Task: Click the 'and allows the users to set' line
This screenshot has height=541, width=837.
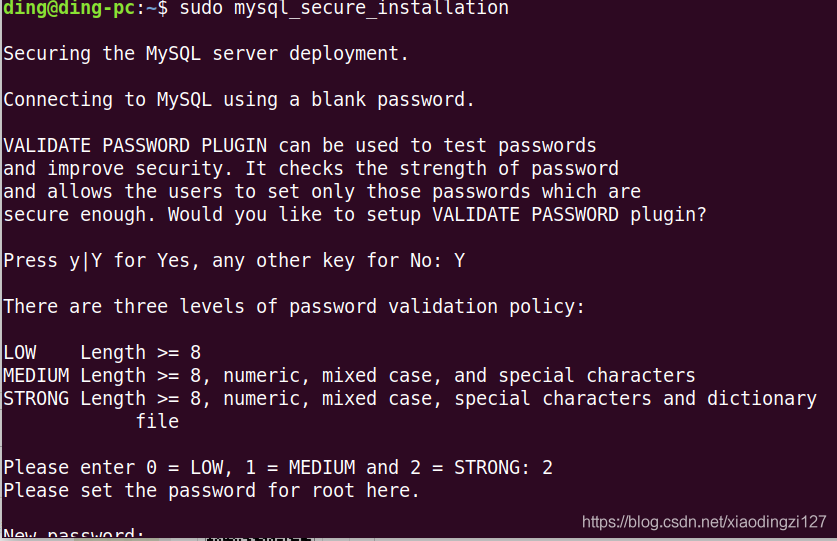Action: [322, 192]
